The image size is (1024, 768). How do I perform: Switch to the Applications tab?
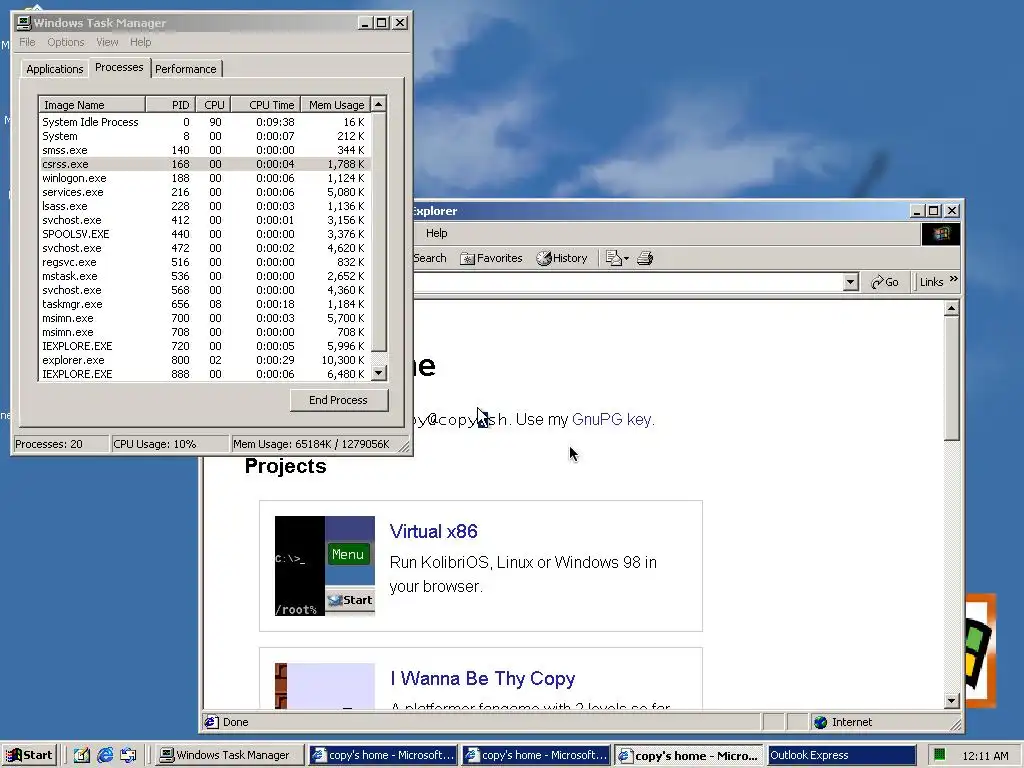(55, 69)
